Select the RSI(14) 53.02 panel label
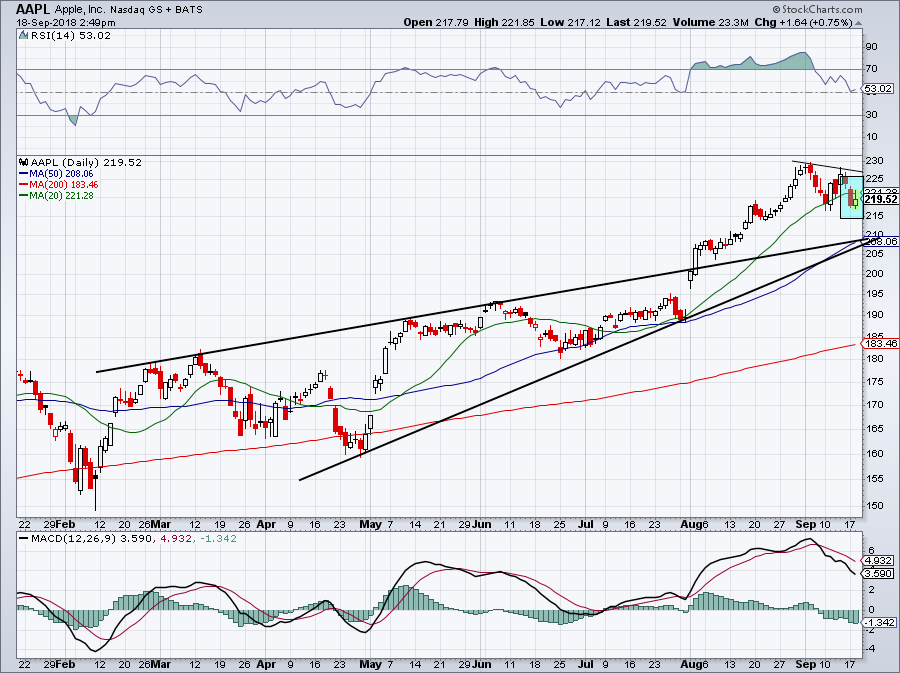900x673 pixels. point(70,36)
